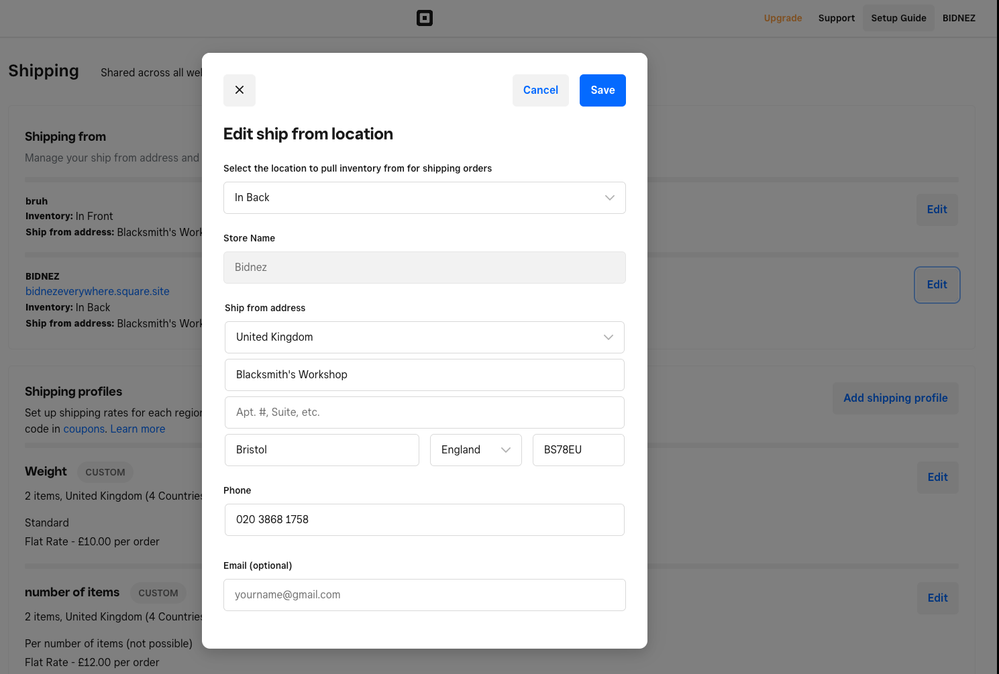Screen dimensions: 999x674
Task: Edit the number of items shipping profile
Action: [937, 597]
